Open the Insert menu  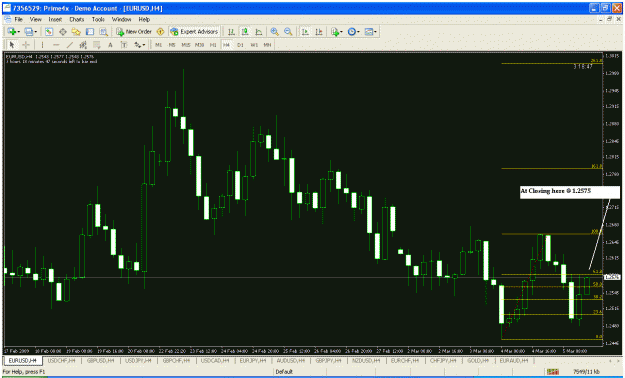click(x=55, y=19)
